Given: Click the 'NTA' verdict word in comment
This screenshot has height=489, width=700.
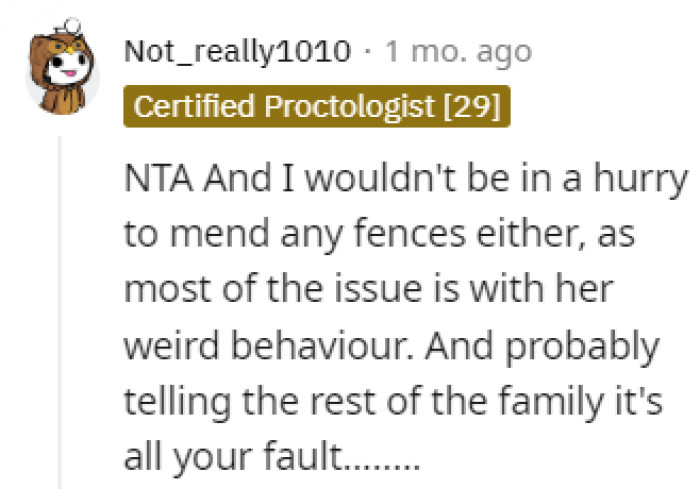Looking at the screenshot, I should point(158,178).
